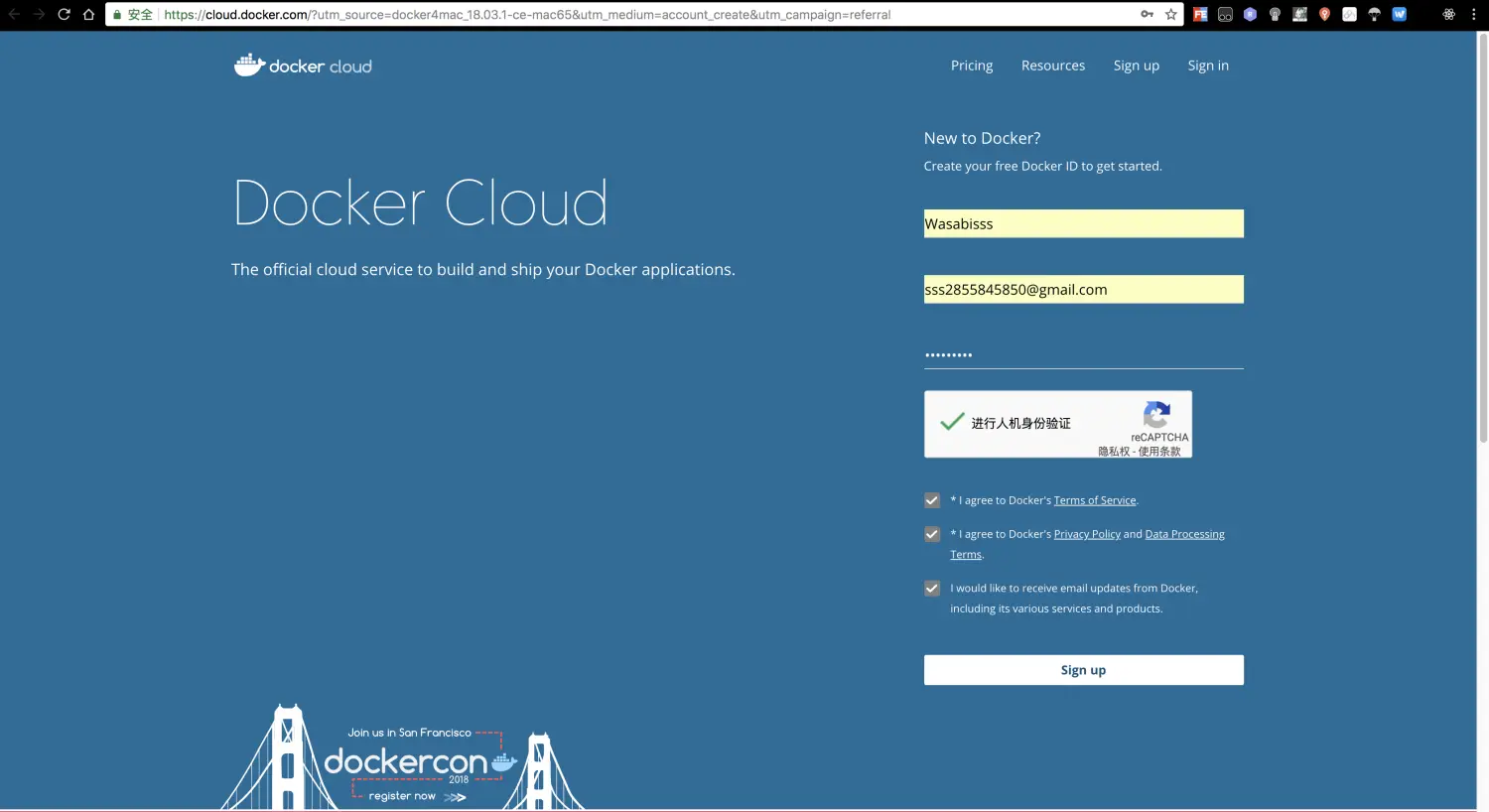
Task: Click the browser forward arrow
Action: coord(39,14)
